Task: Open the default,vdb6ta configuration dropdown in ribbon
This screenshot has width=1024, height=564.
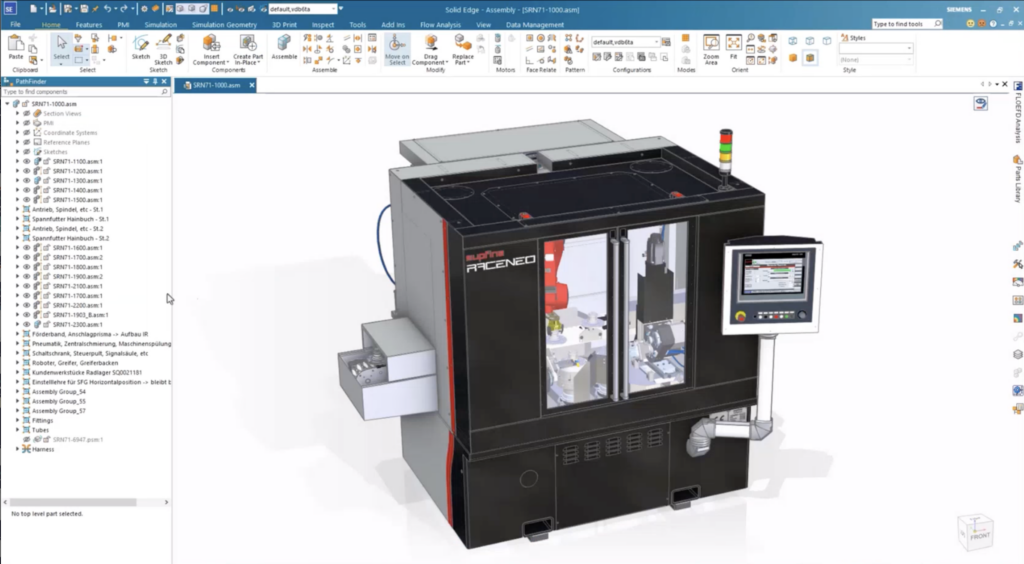Action: (x=658, y=42)
